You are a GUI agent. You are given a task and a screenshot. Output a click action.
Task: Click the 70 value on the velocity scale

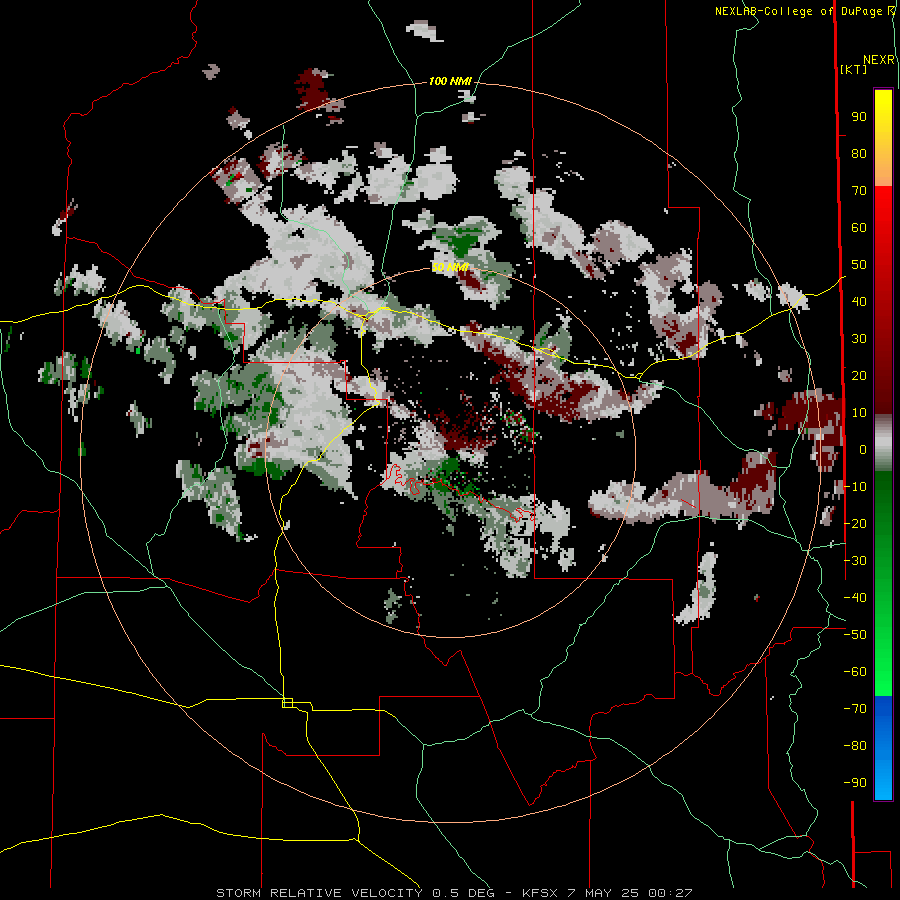click(x=859, y=191)
